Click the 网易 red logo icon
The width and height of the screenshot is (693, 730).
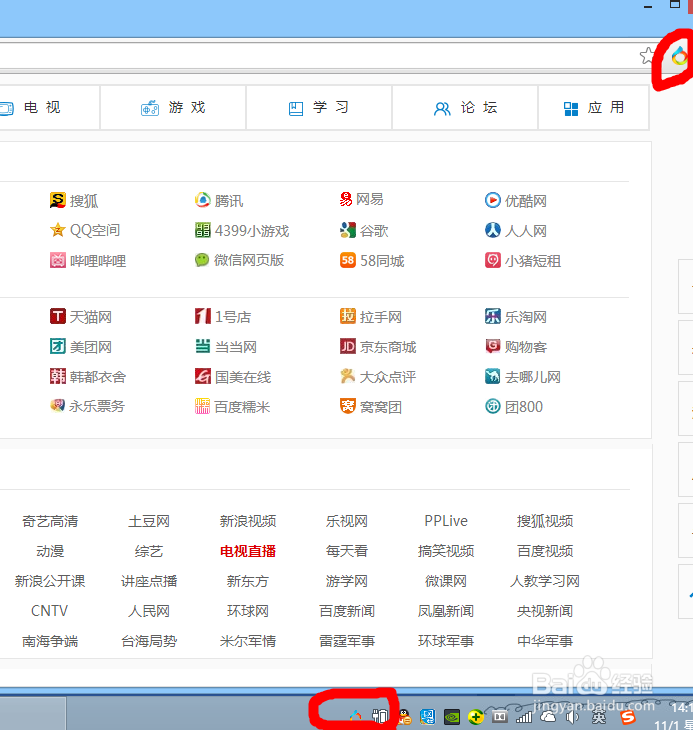click(x=346, y=199)
